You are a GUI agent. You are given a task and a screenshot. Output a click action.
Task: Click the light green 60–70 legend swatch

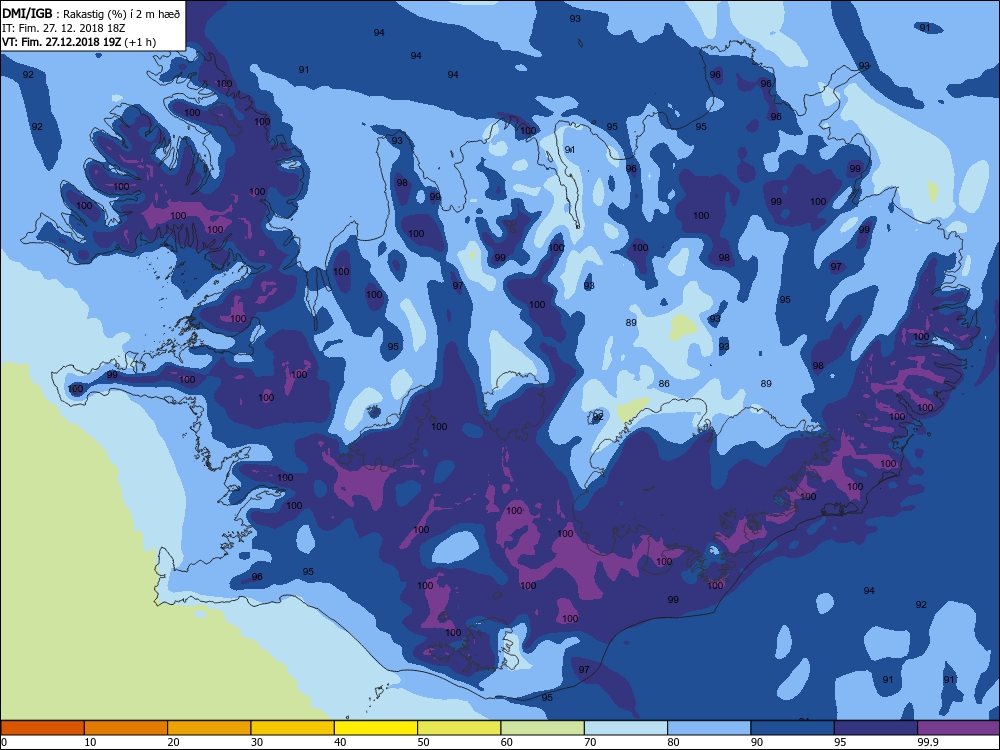pos(543,728)
